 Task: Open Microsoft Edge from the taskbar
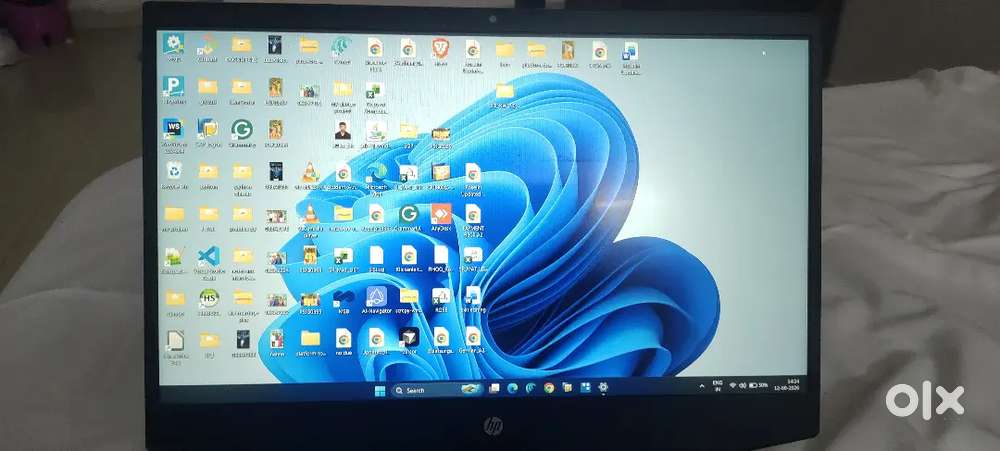(513, 388)
